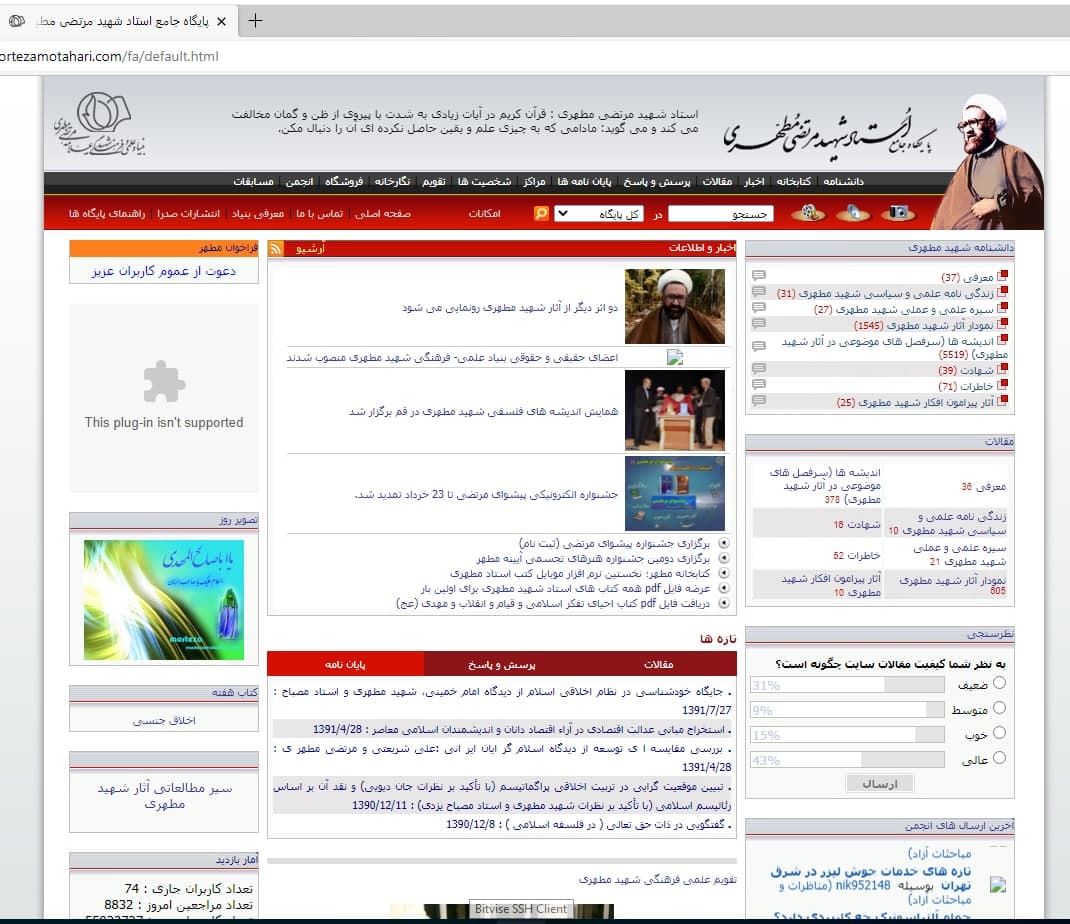Expand the شهادت (39) encyclopedia tree item
1070x924 pixels.
tap(1002, 370)
